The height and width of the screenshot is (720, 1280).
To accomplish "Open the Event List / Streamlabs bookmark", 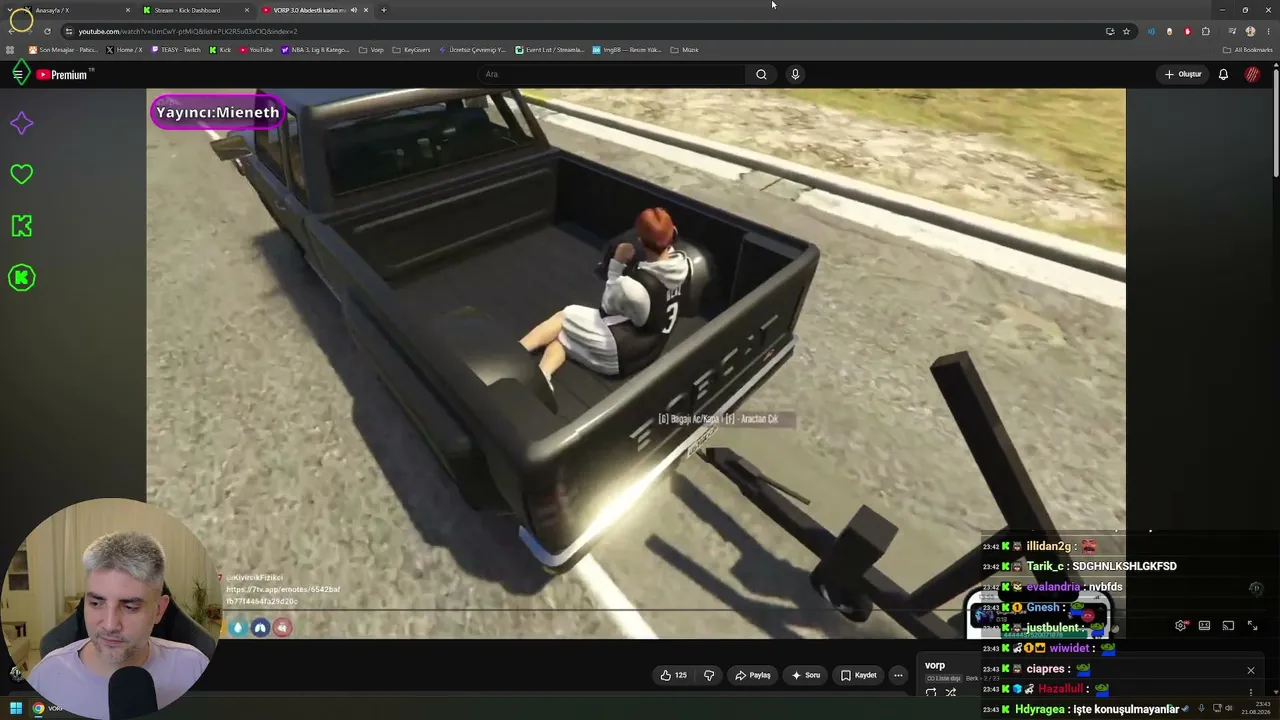I will click(550, 50).
